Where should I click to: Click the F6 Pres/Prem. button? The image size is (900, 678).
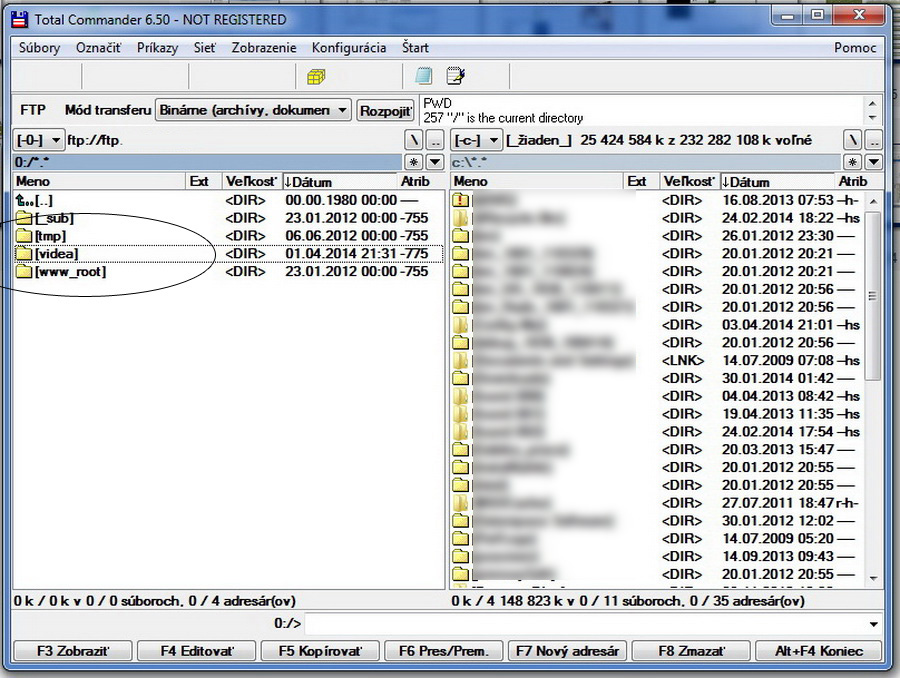click(444, 651)
